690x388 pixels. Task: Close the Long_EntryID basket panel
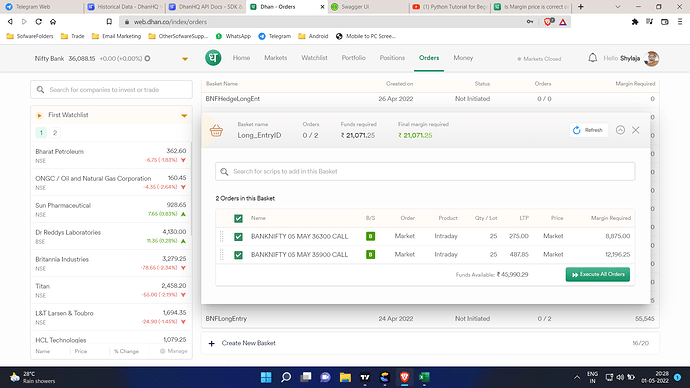(x=635, y=130)
